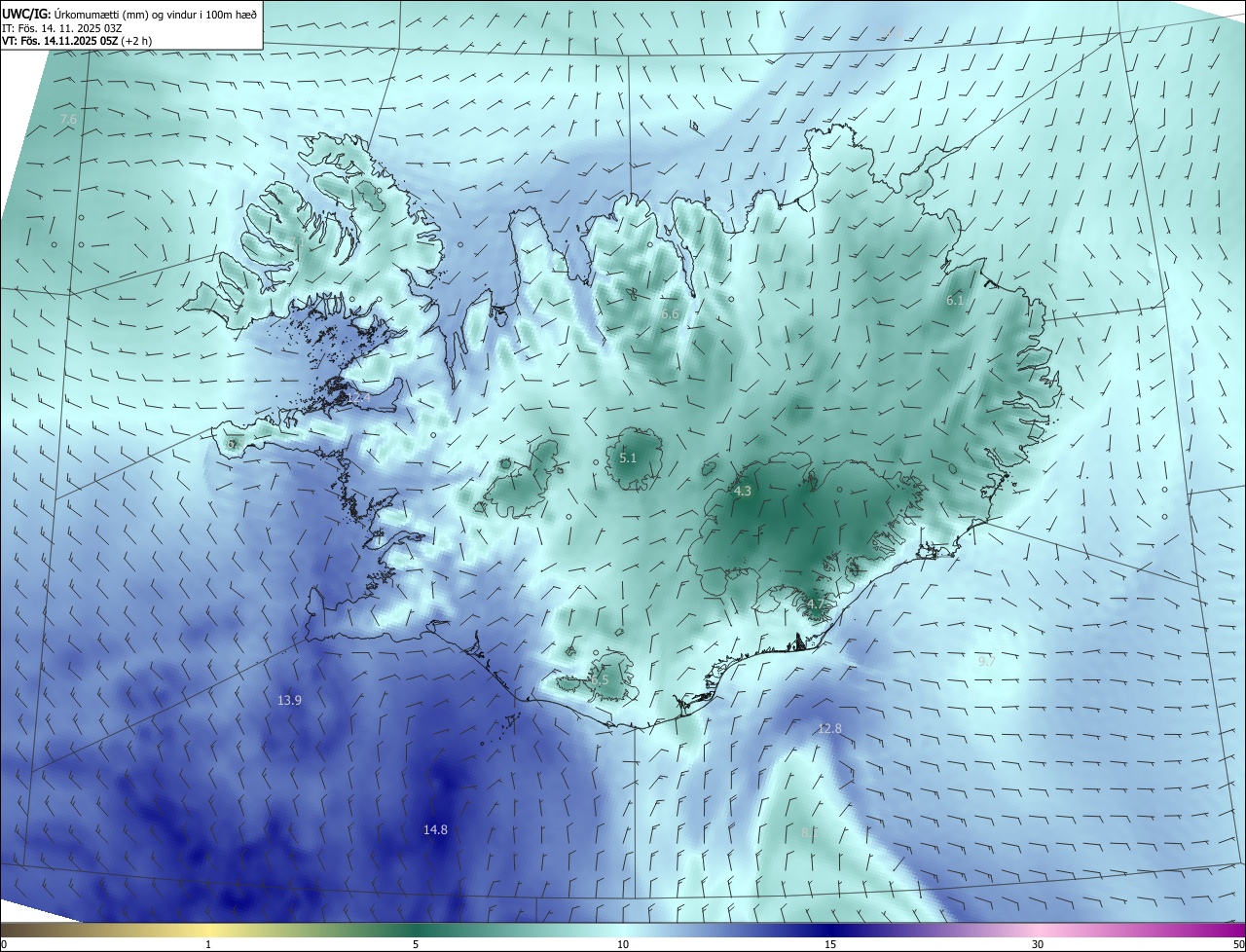Click the 14.8 value label south of Iceland
This screenshot has width=1246, height=952.
[x=435, y=829]
